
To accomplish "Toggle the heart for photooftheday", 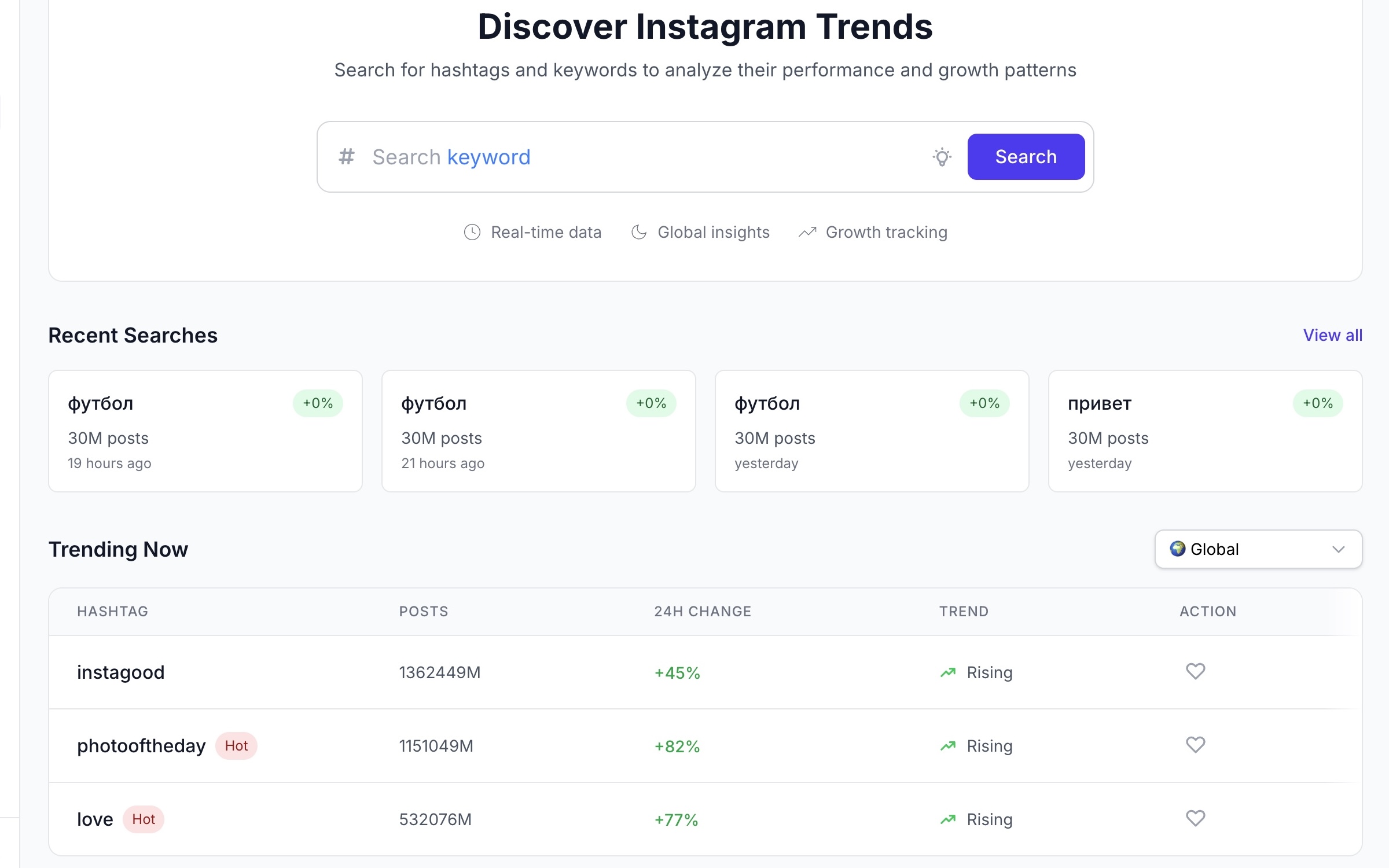I will (x=1195, y=745).
